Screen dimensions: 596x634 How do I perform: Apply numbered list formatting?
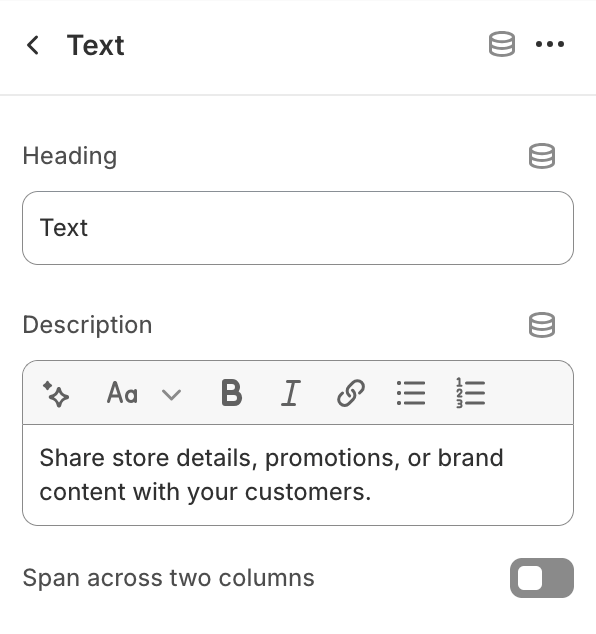tap(470, 393)
